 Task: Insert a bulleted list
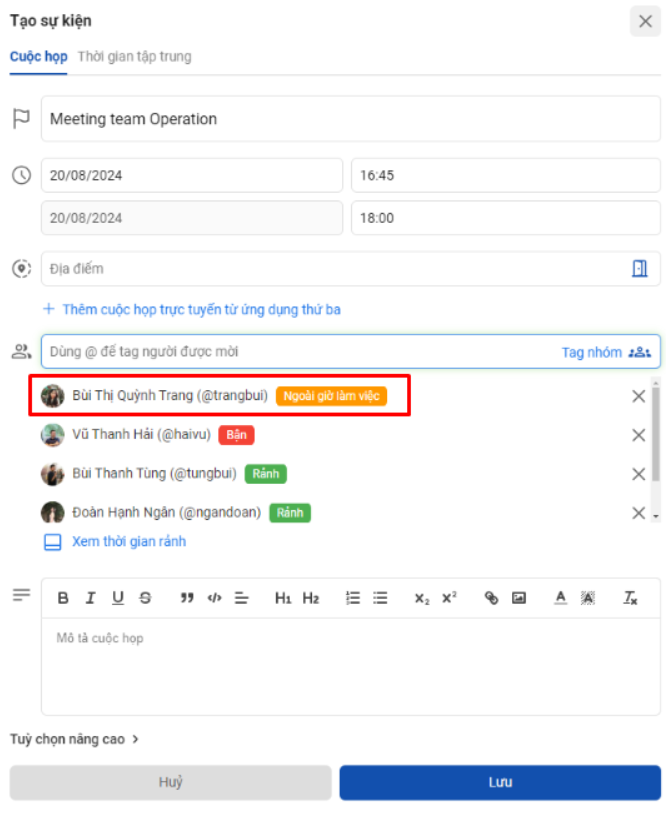point(380,598)
